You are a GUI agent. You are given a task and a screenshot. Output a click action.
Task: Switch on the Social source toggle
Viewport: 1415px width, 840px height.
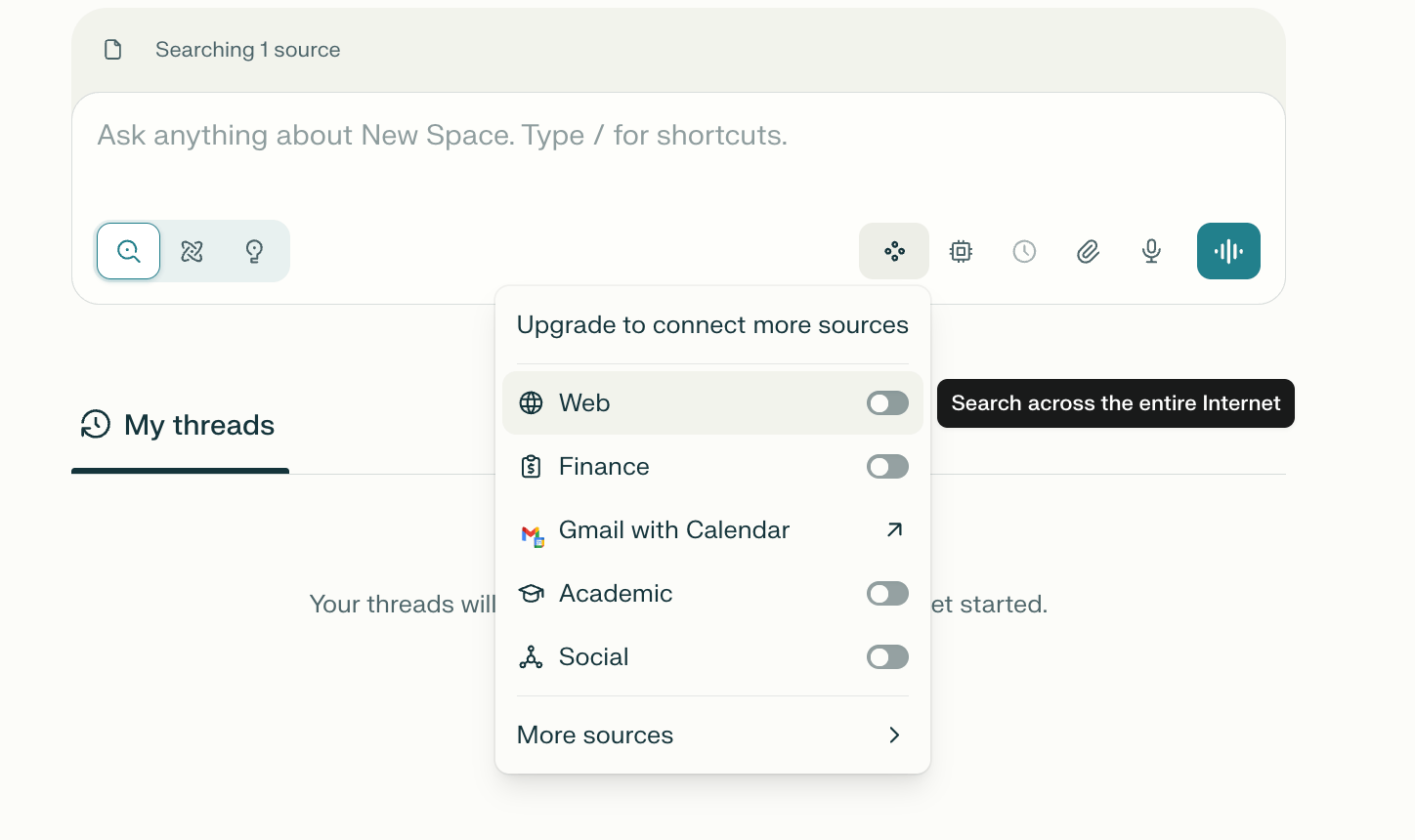click(x=887, y=657)
